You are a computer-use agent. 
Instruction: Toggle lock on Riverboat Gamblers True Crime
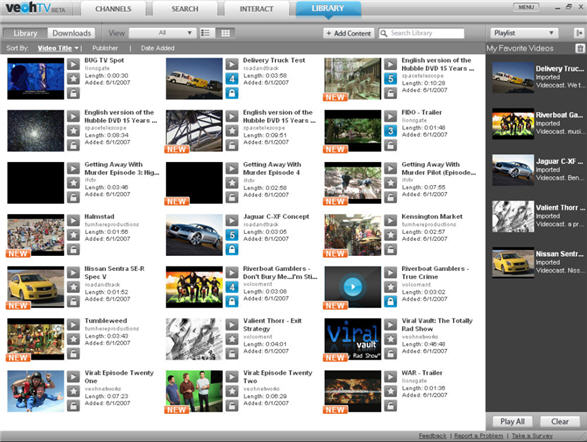pyautogui.click(x=390, y=301)
